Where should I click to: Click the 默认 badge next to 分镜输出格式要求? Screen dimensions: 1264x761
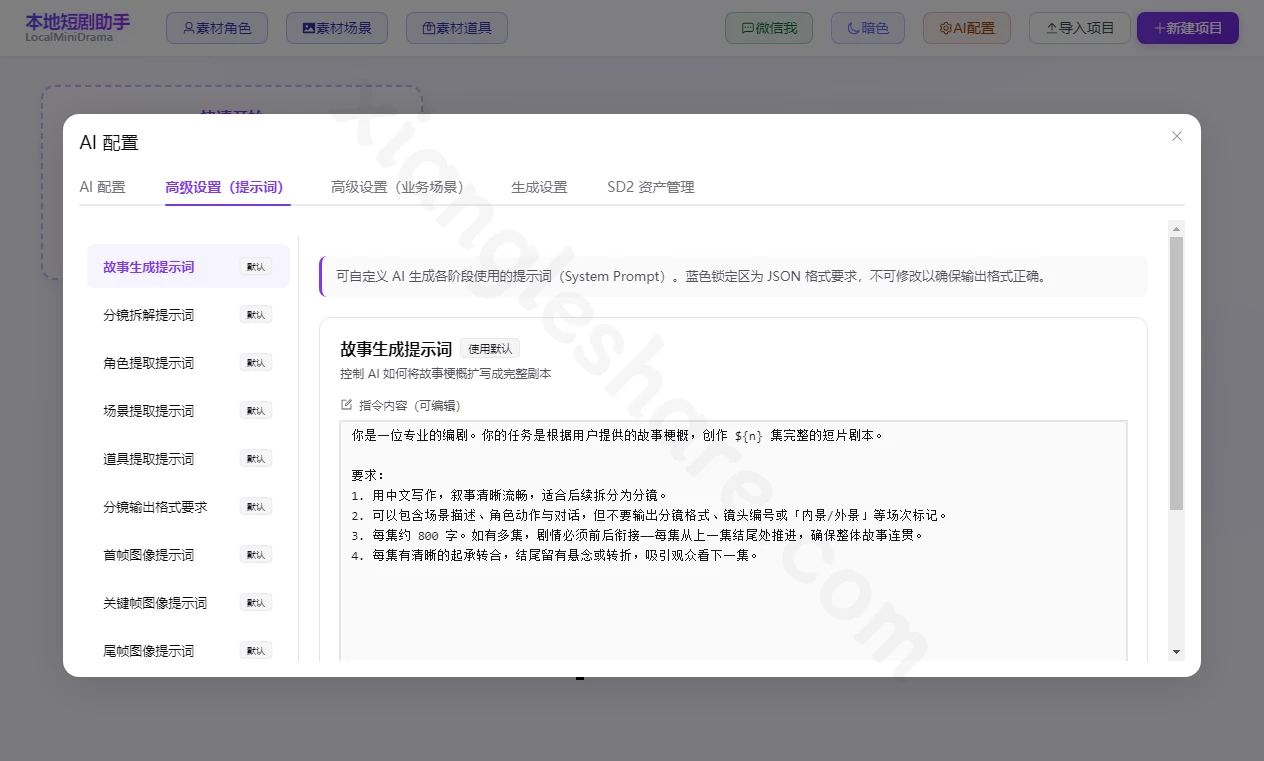pos(256,507)
